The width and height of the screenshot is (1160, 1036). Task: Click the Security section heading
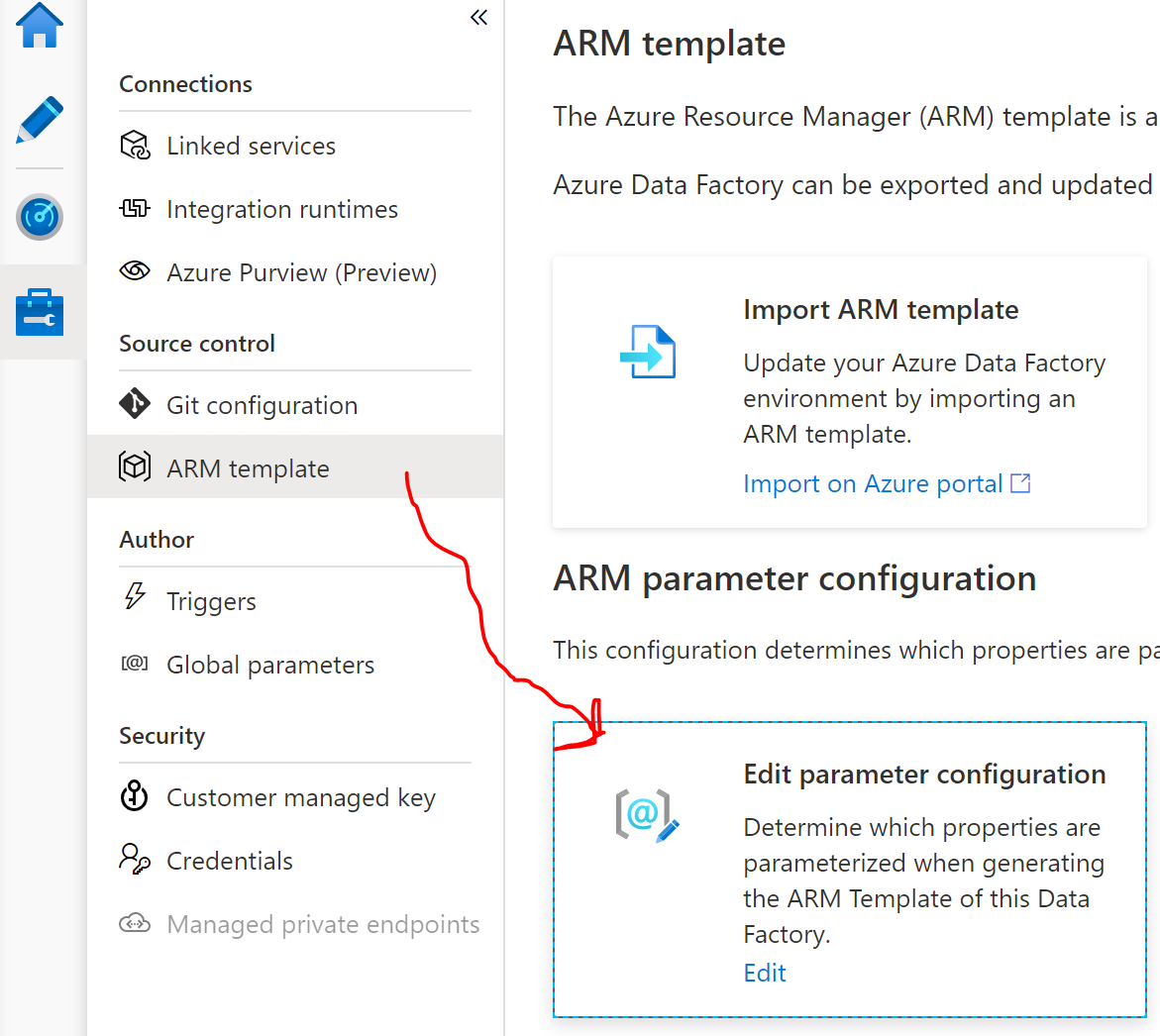162,736
